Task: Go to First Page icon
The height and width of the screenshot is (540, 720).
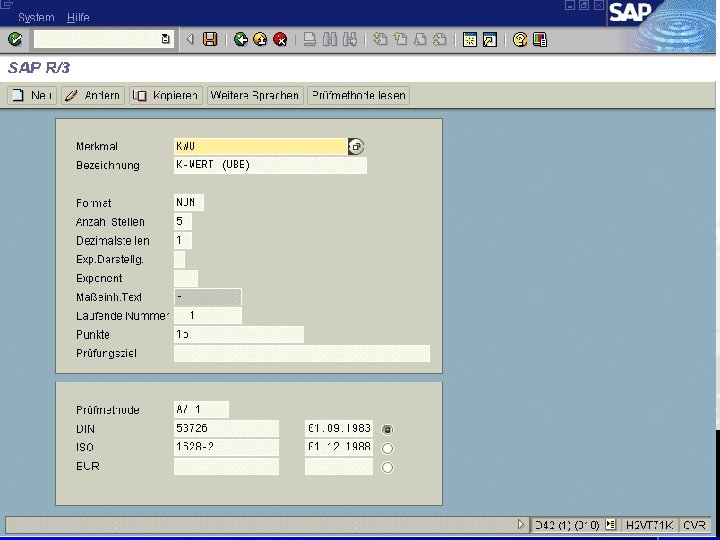Action: pos(380,39)
